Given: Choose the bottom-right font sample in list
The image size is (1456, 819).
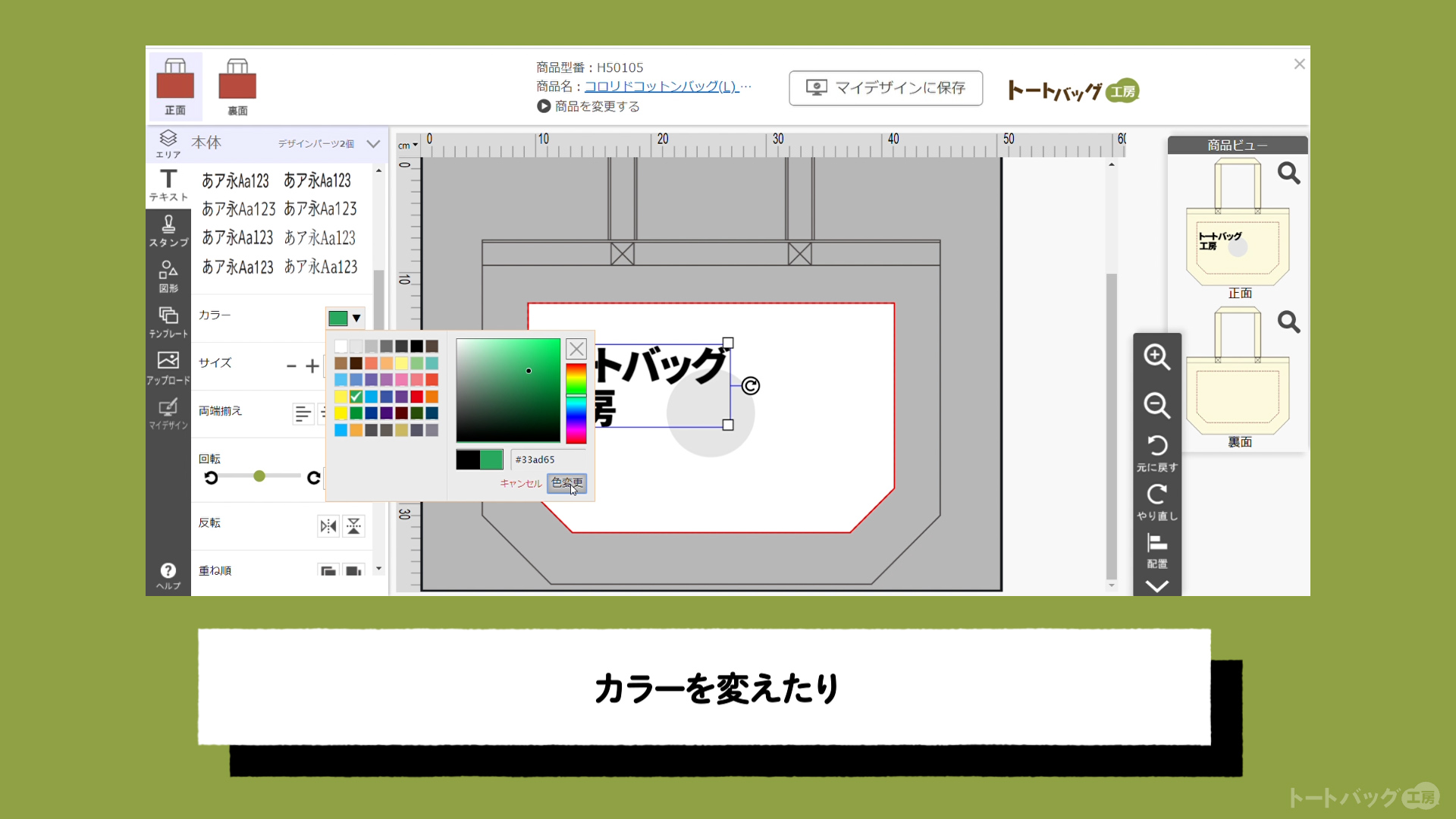Looking at the screenshot, I should point(320,267).
